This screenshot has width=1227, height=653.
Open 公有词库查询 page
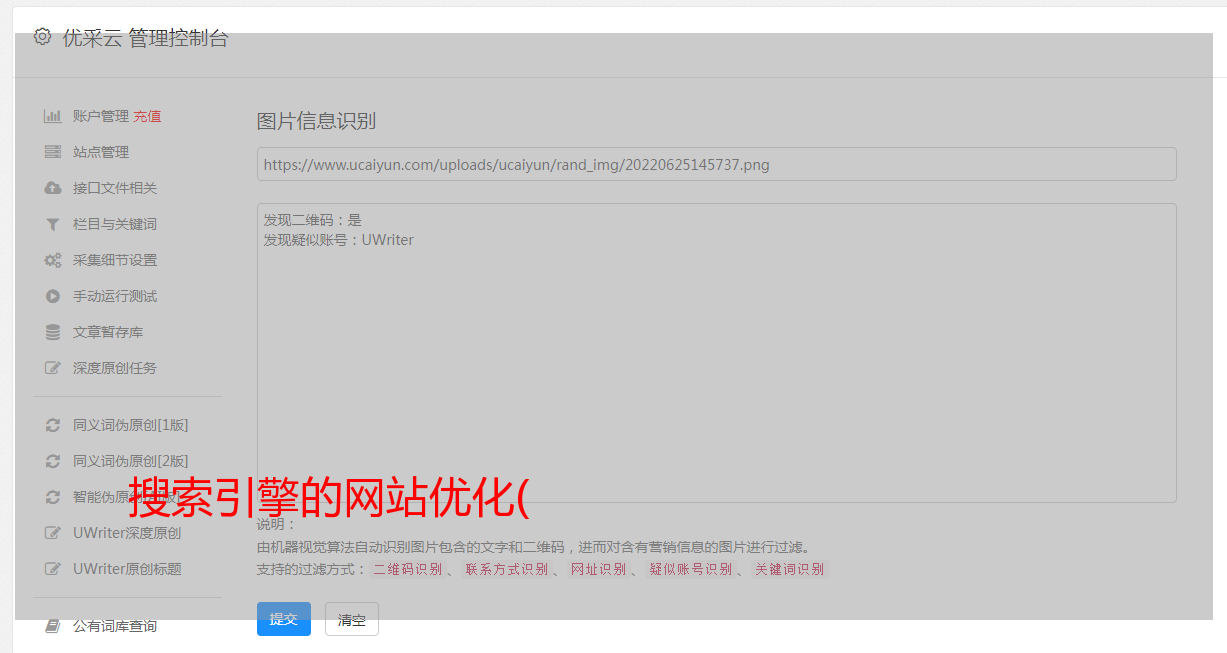pyautogui.click(x=115, y=626)
